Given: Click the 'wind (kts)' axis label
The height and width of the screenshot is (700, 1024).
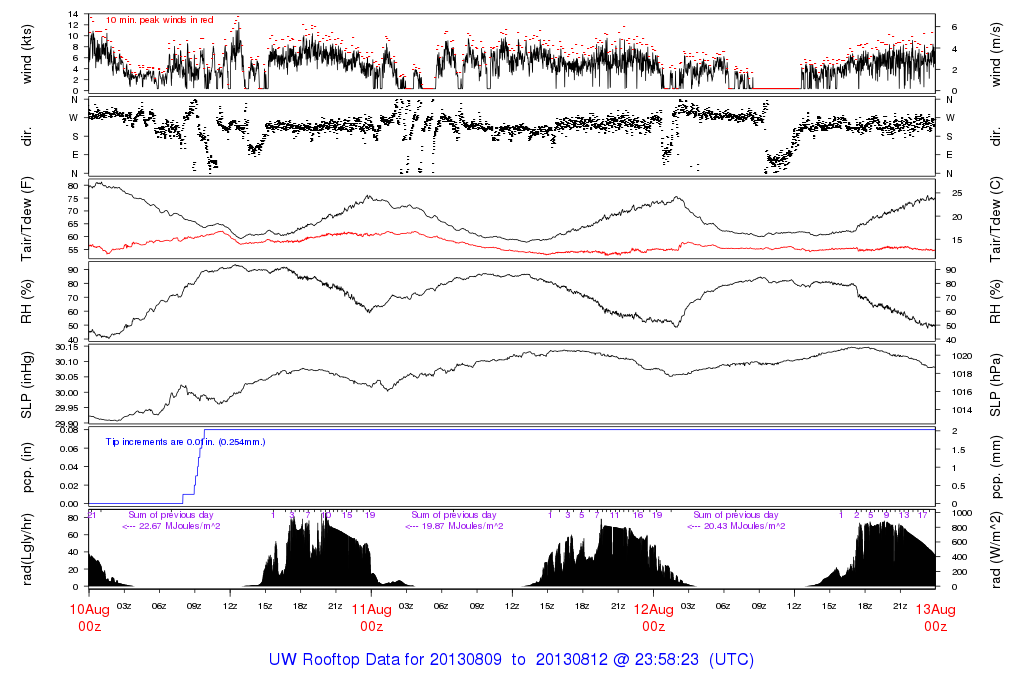Looking at the screenshot, I should [28, 52].
